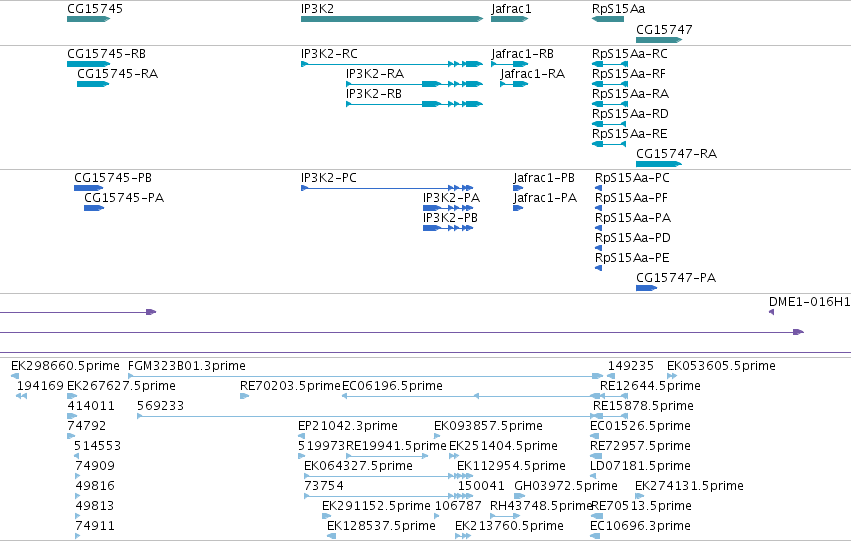
Task: Select the CG15747-PA protein label
Action: click(x=676, y=278)
